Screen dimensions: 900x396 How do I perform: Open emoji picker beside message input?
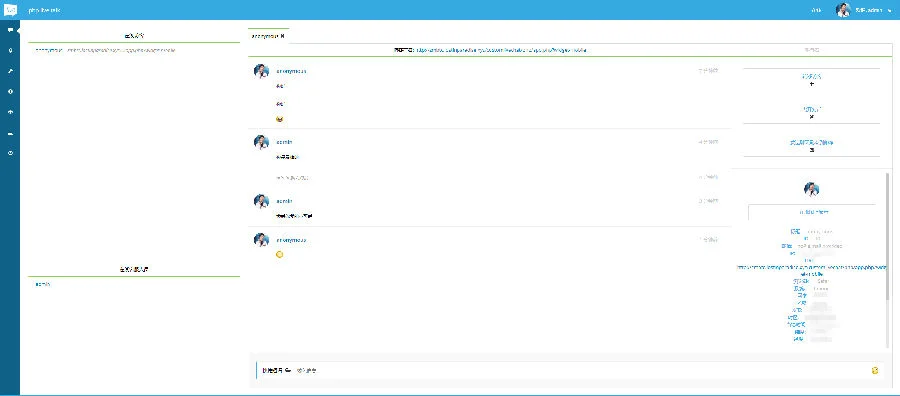tap(874, 371)
